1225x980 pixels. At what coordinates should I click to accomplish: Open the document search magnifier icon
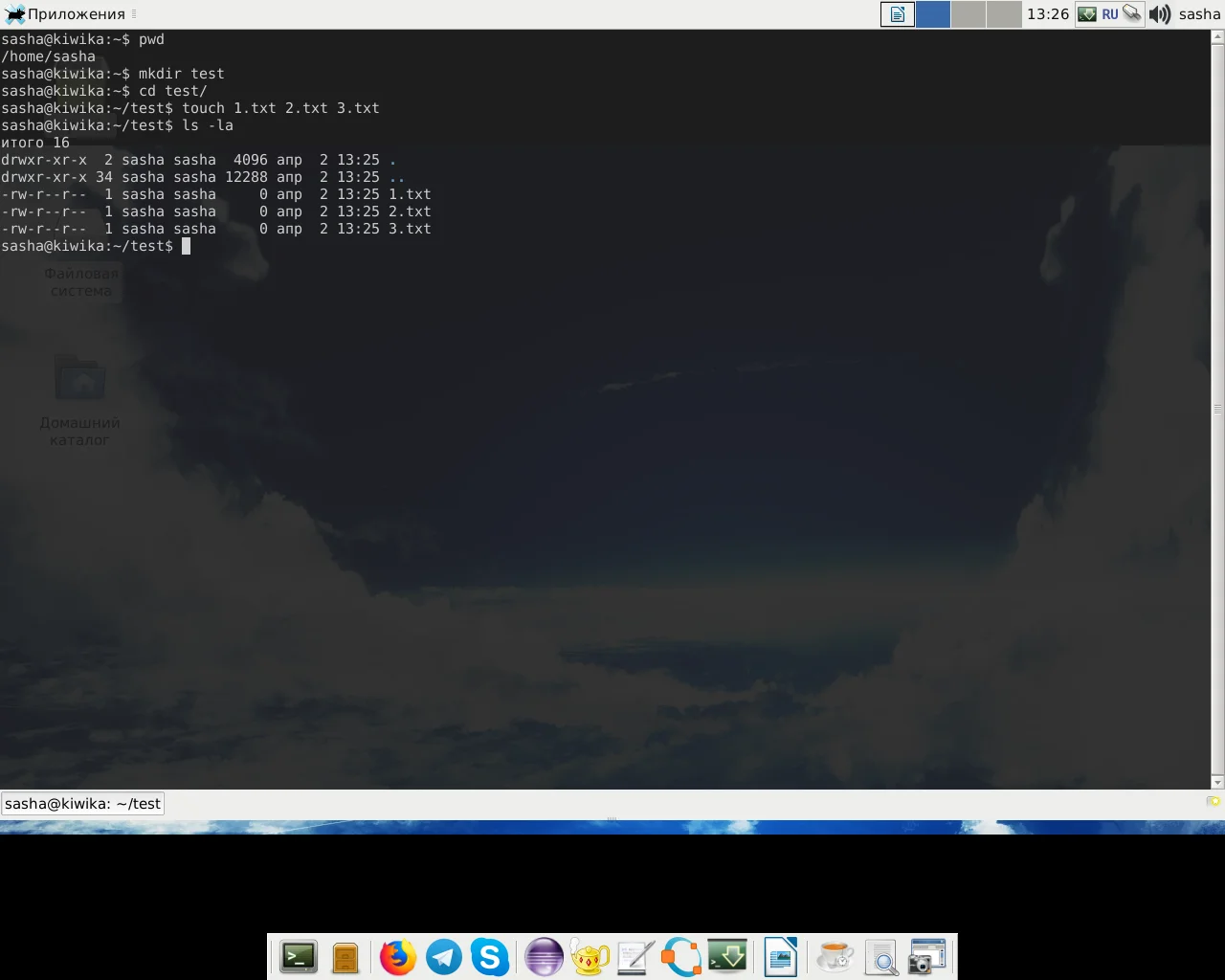880,957
